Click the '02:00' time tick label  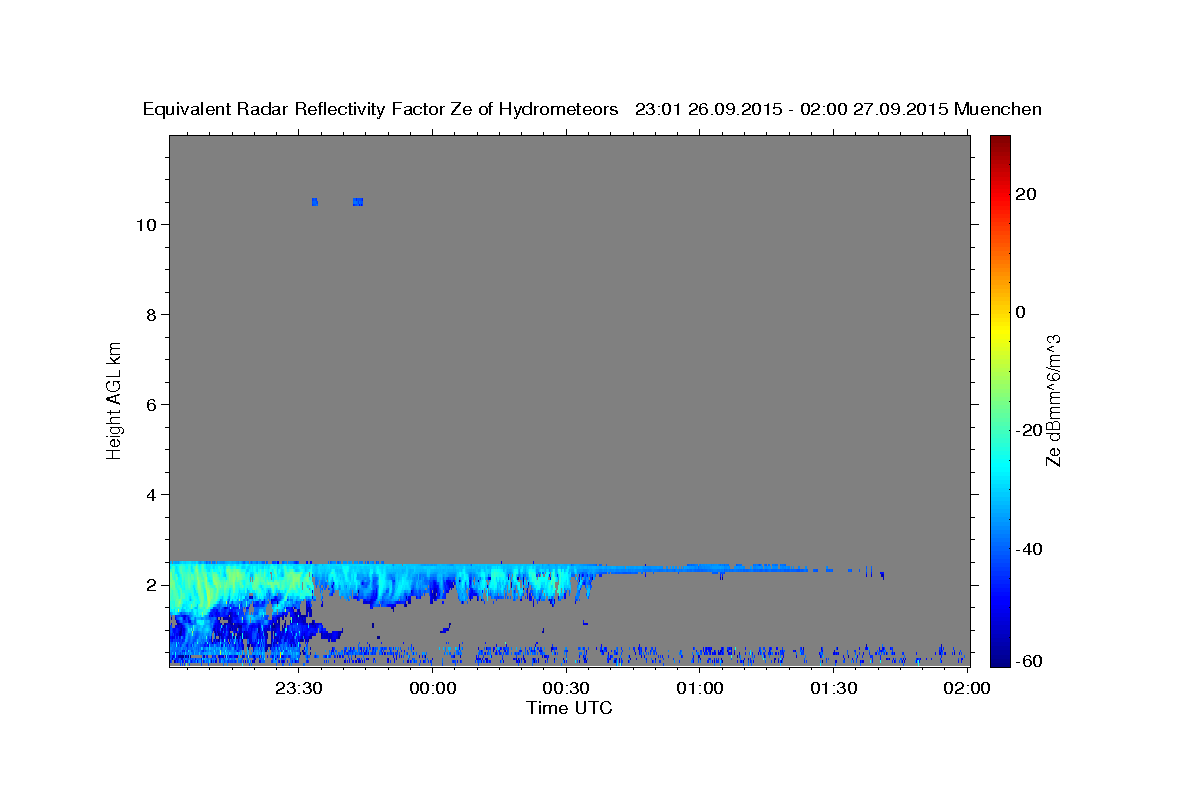(967, 688)
